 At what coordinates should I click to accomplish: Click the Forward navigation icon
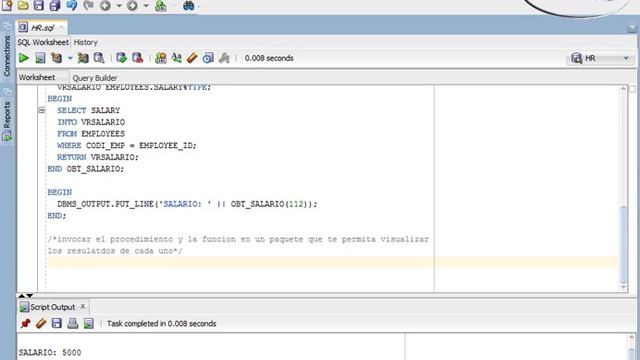point(132,6)
